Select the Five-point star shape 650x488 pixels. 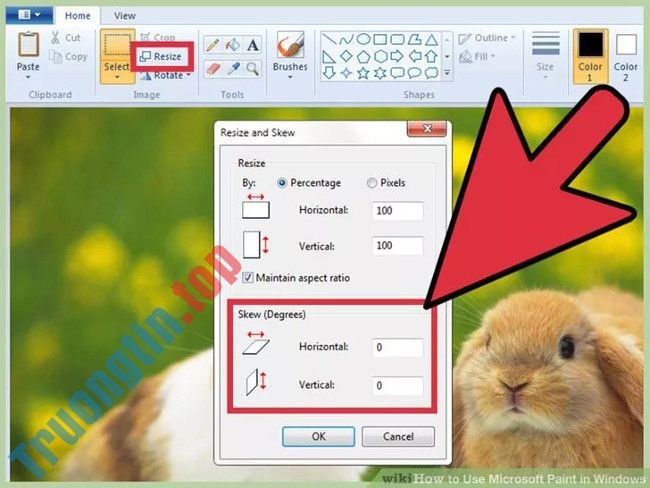tap(364, 73)
